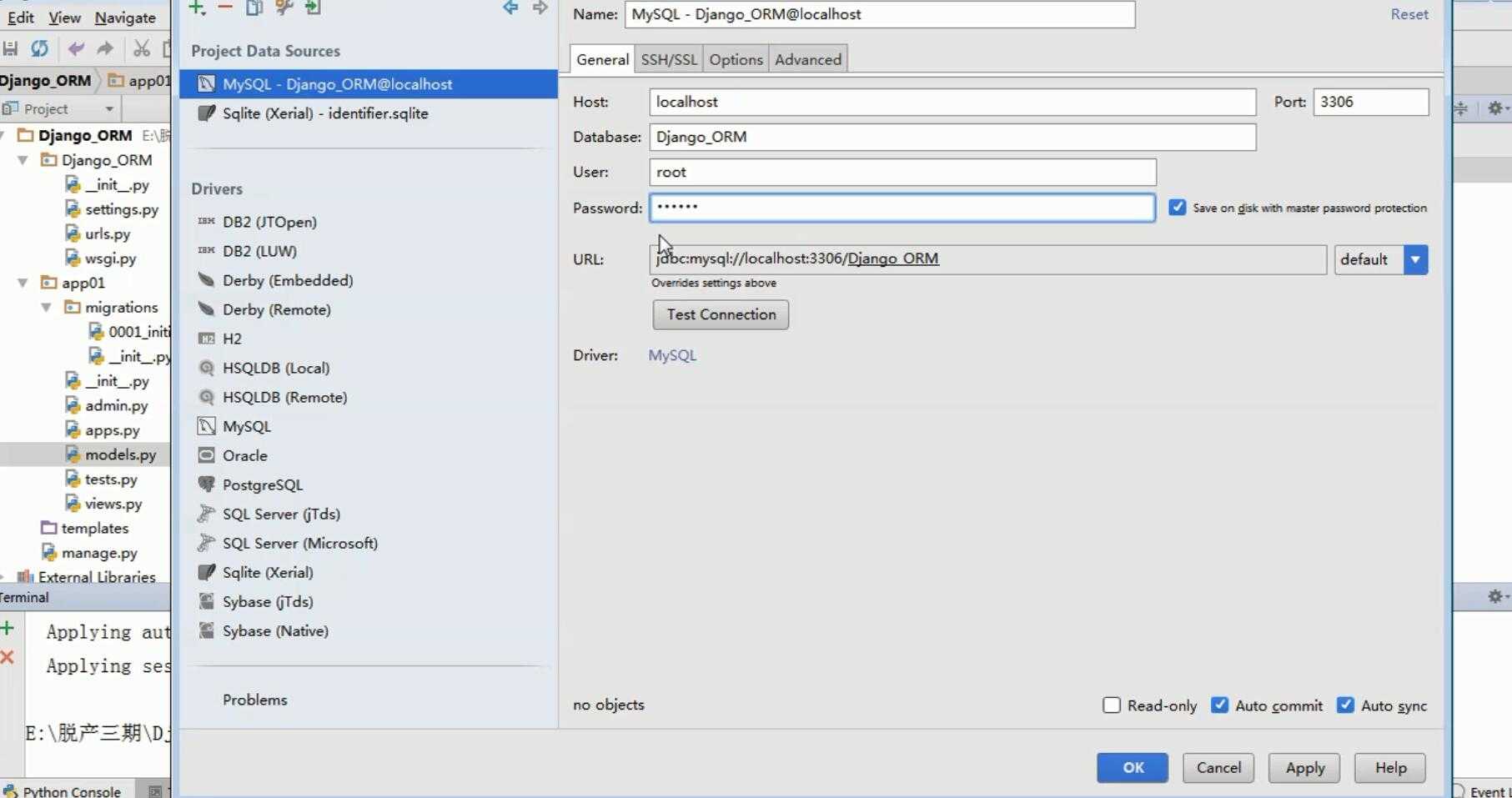Image resolution: width=1512 pixels, height=798 pixels.
Task: Switch to the Options tab
Action: coord(736,59)
